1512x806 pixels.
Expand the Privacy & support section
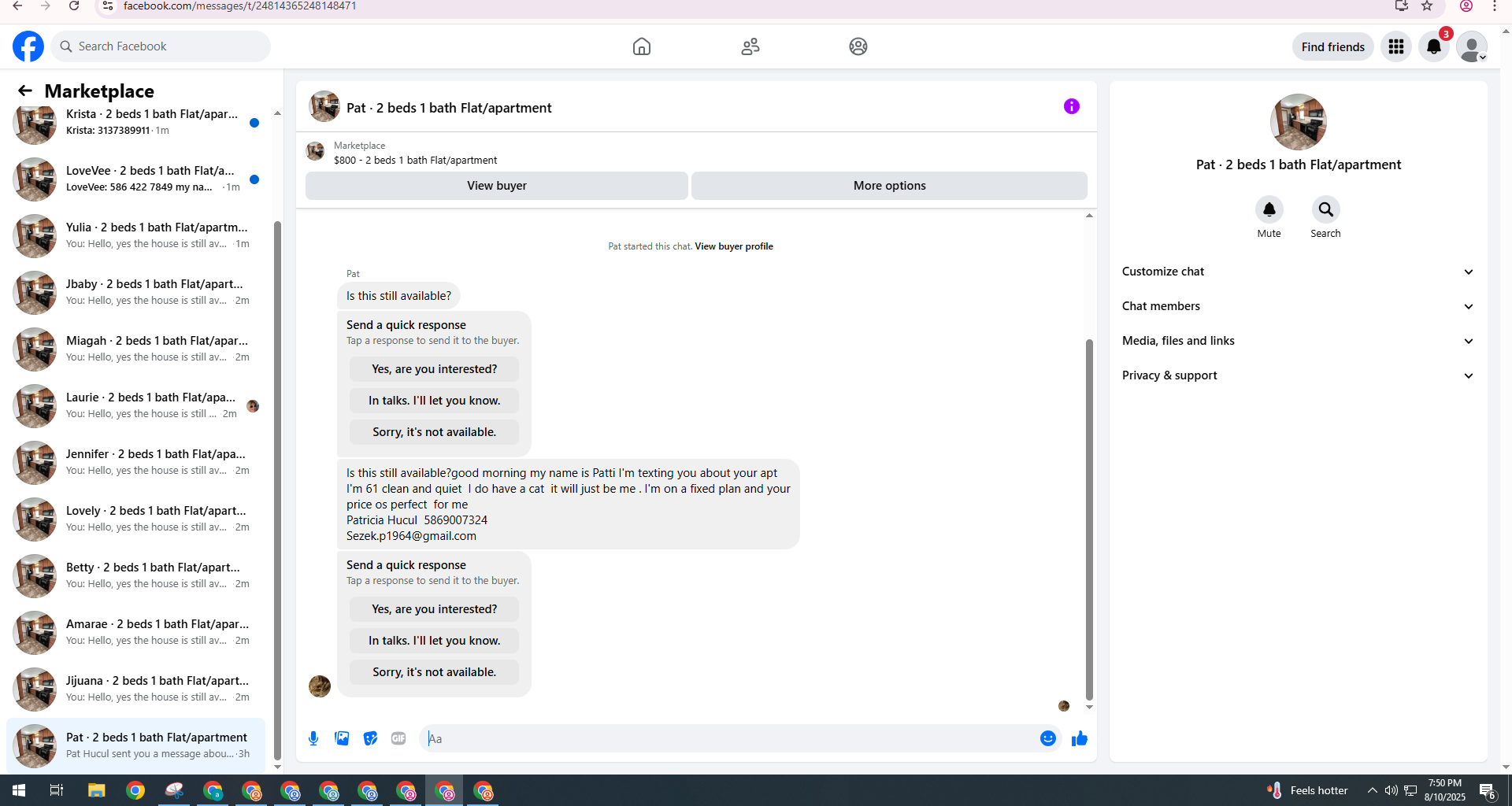tap(1298, 375)
